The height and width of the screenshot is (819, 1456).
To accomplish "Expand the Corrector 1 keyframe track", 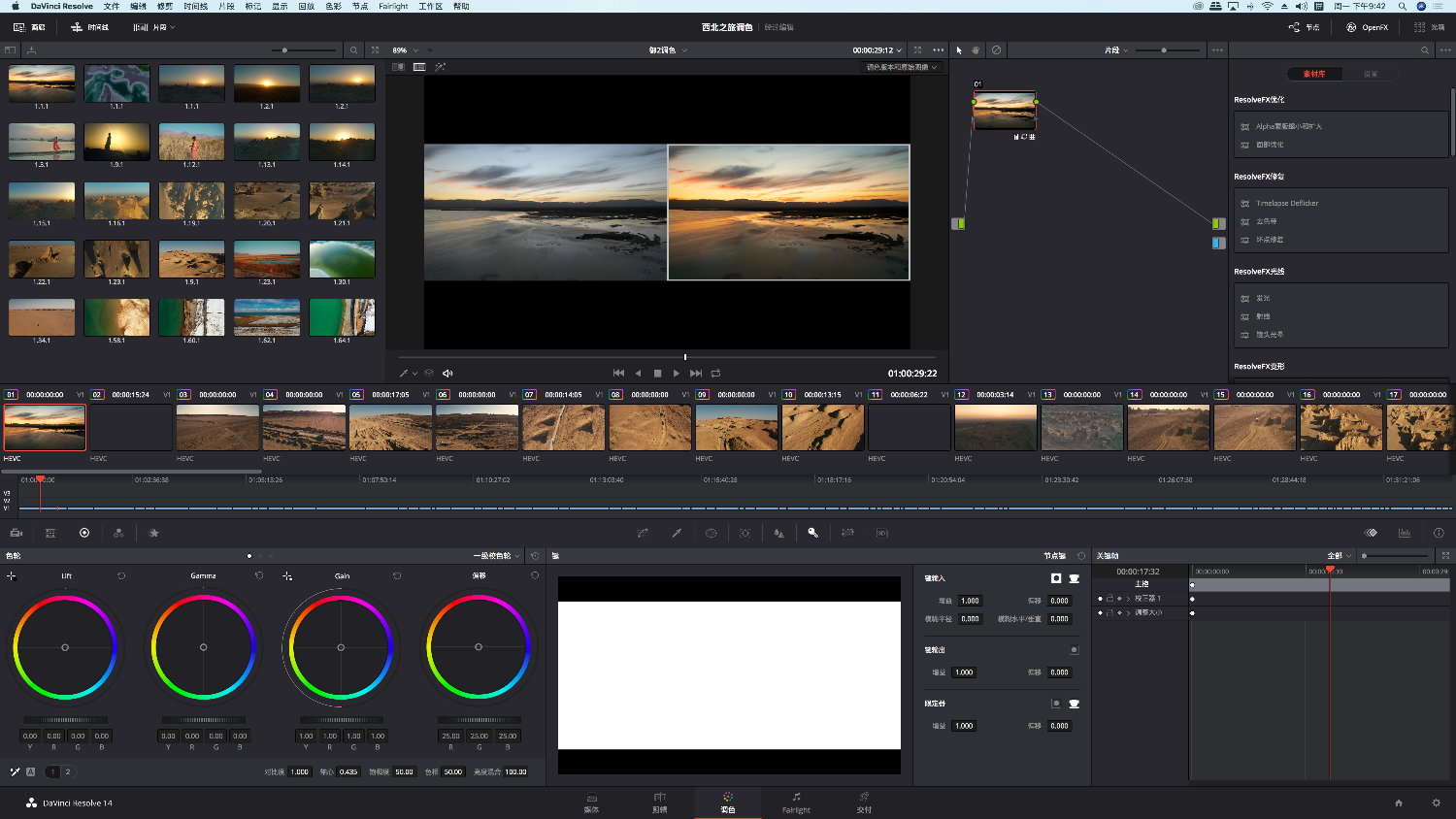I will point(1128,599).
